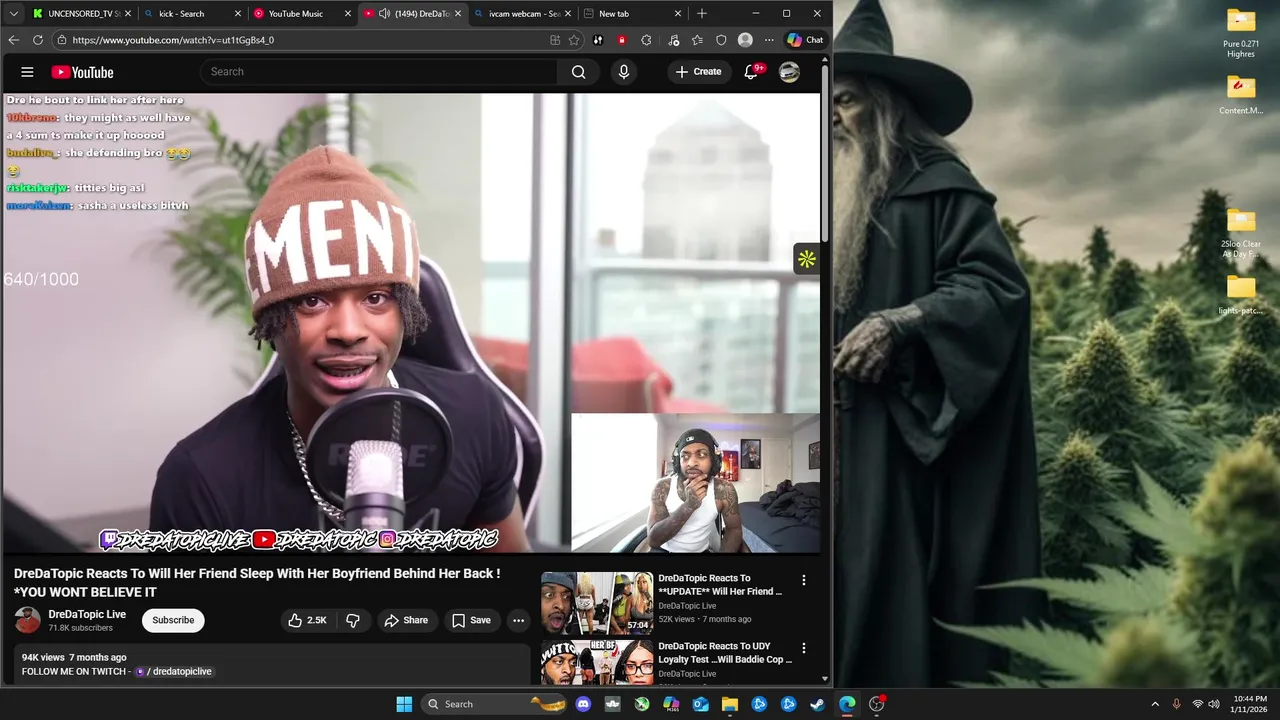This screenshot has width=1280, height=720.
Task: Open Steam from the taskbar
Action: pyautogui.click(x=818, y=704)
